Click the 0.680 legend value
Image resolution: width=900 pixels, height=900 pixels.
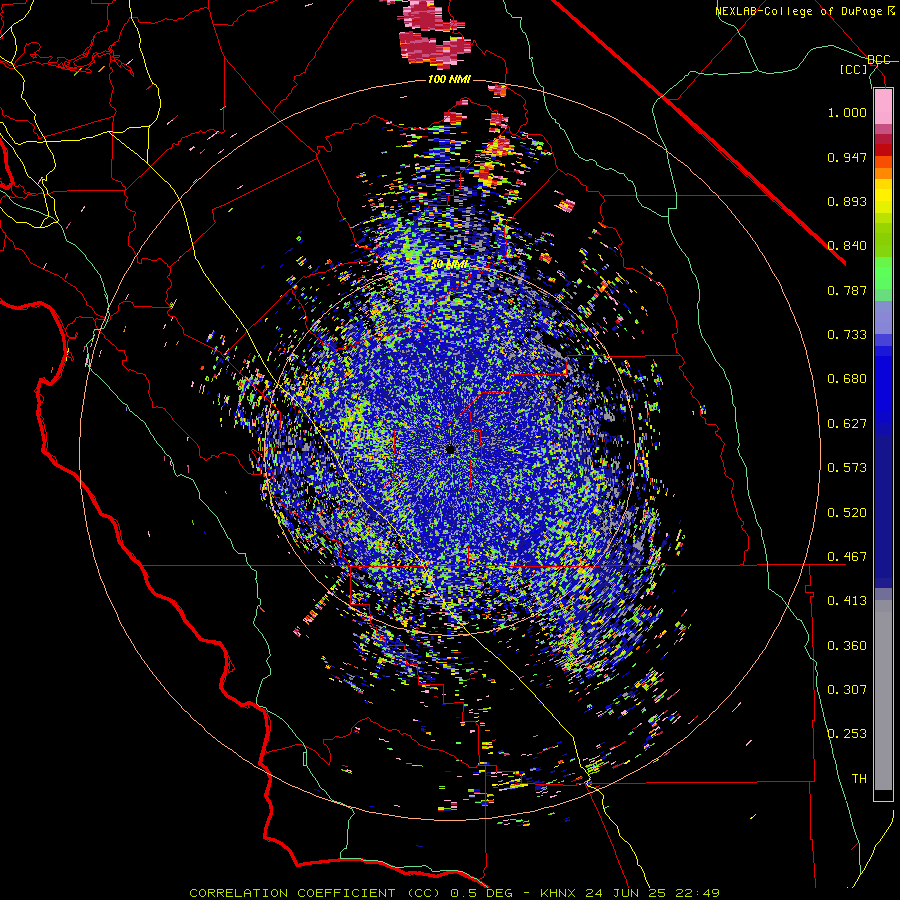pos(847,379)
